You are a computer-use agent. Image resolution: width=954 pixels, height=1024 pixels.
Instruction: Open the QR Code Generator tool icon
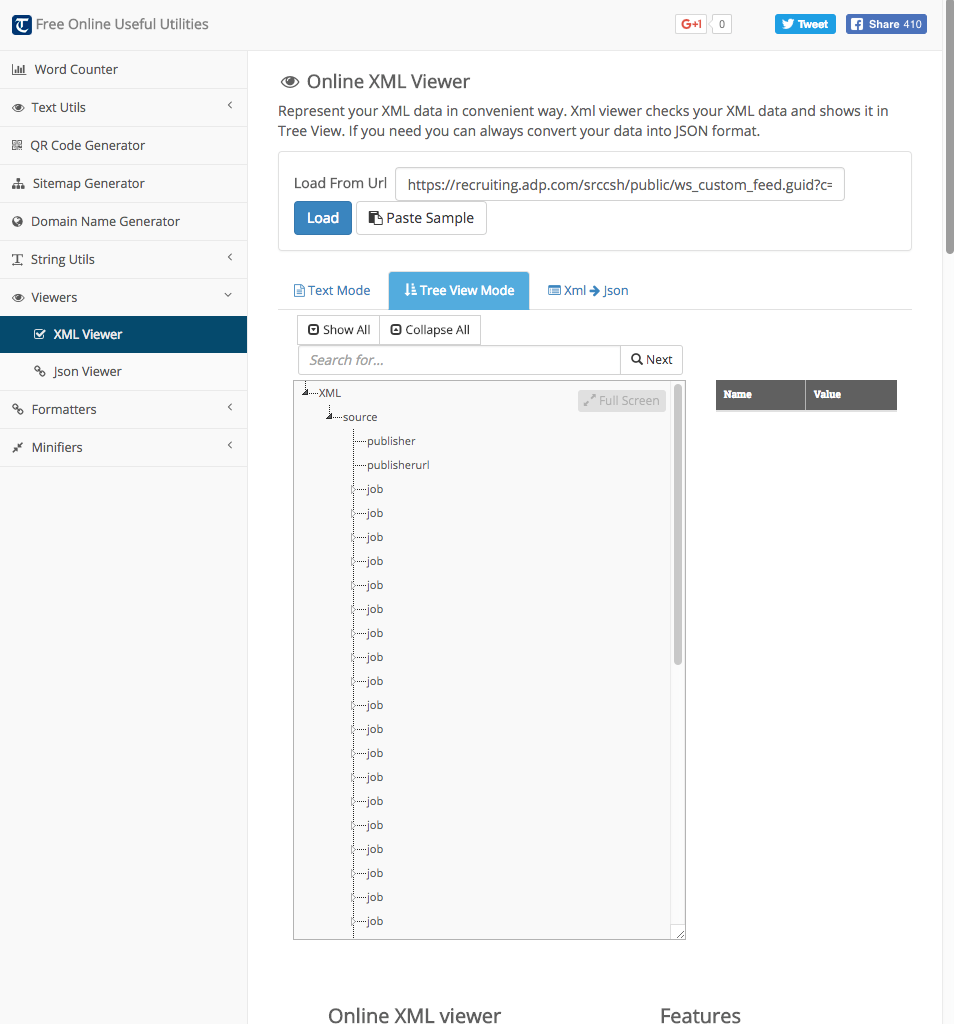17,145
